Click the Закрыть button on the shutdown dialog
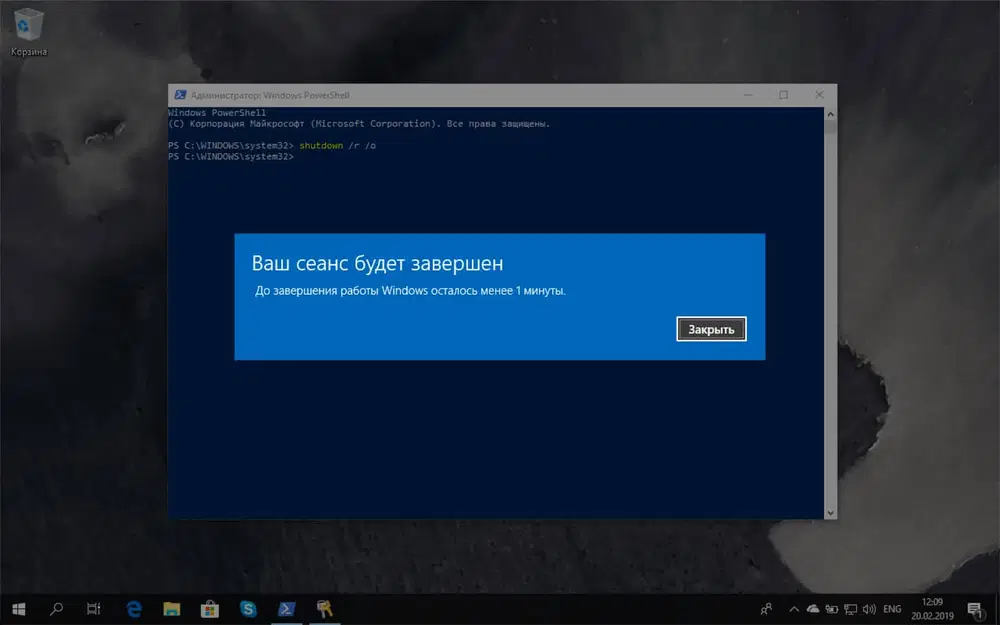Image resolution: width=1000 pixels, height=625 pixels. tap(711, 328)
